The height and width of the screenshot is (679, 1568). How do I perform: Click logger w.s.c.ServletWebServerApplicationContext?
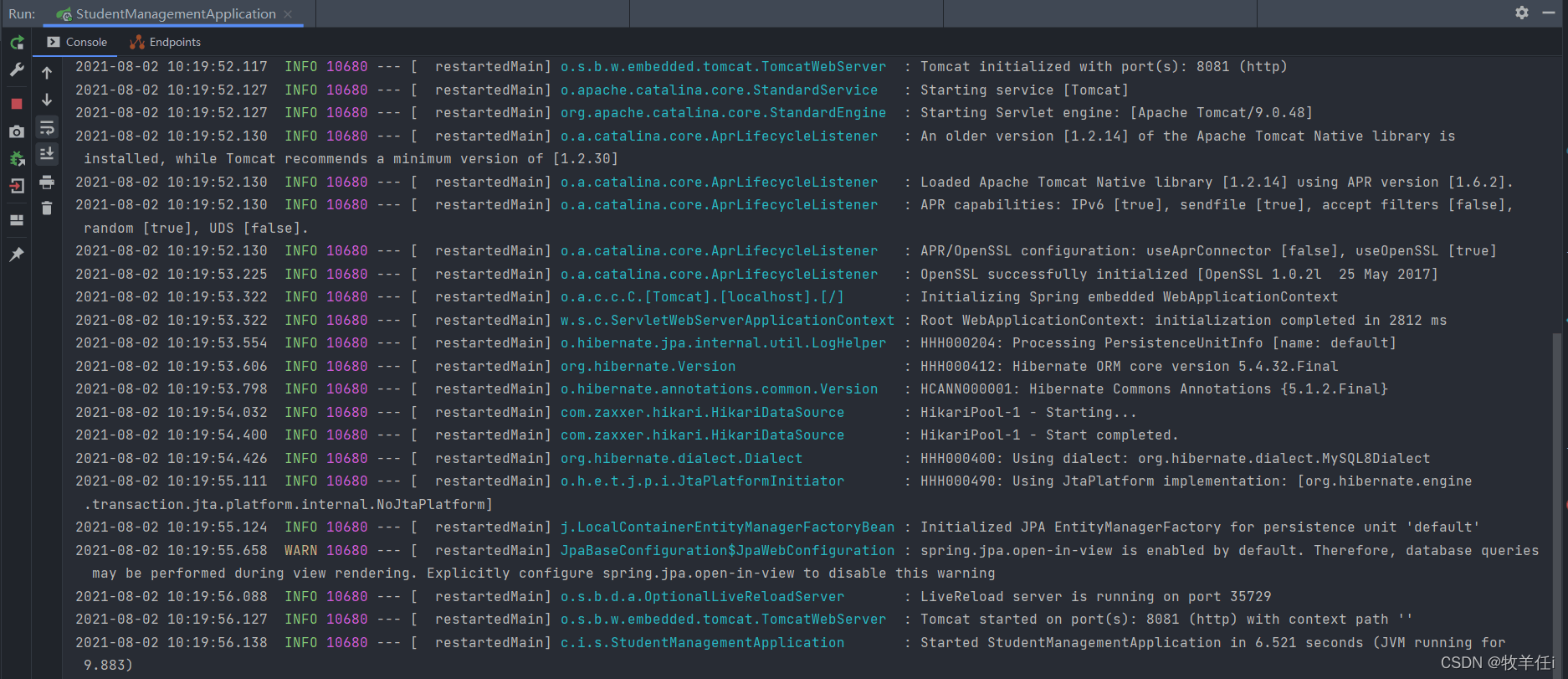(727, 320)
